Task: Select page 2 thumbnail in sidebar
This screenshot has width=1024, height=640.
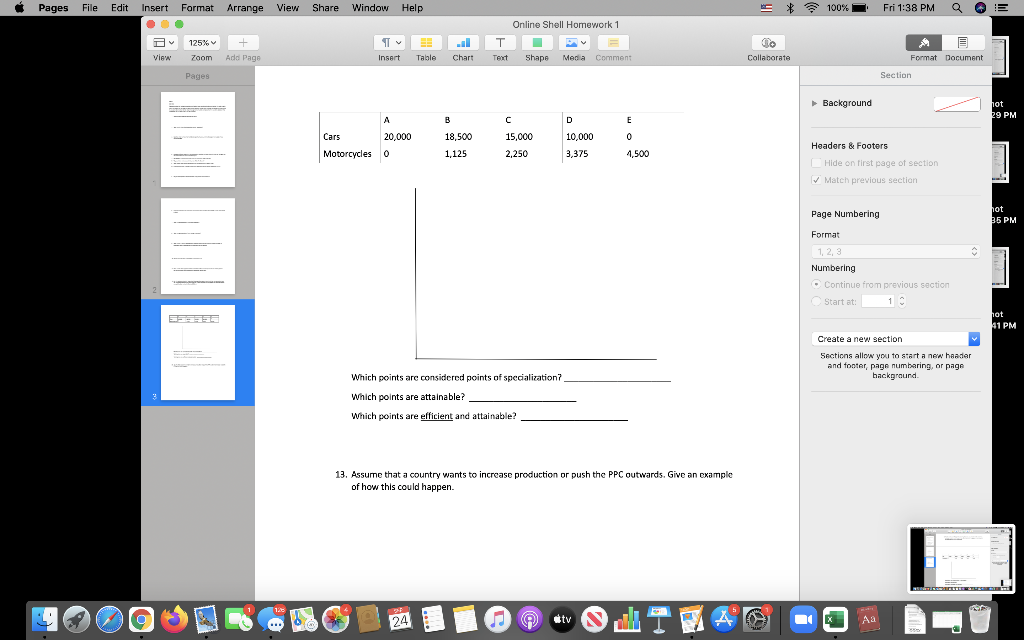Action: (x=197, y=245)
